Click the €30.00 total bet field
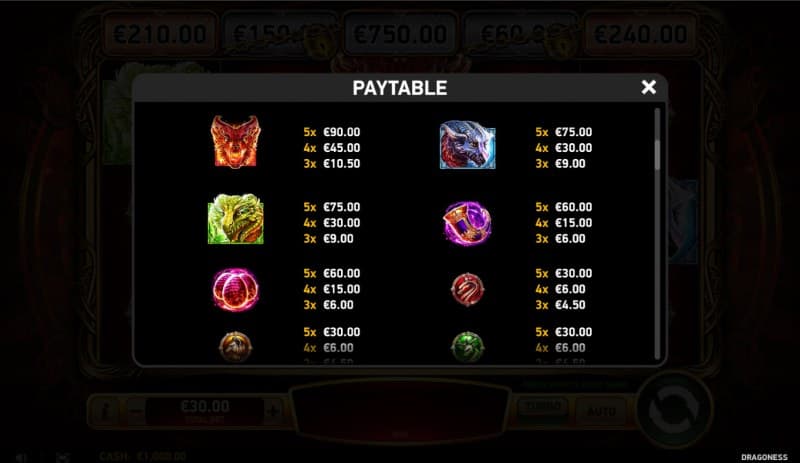 pyautogui.click(x=205, y=411)
